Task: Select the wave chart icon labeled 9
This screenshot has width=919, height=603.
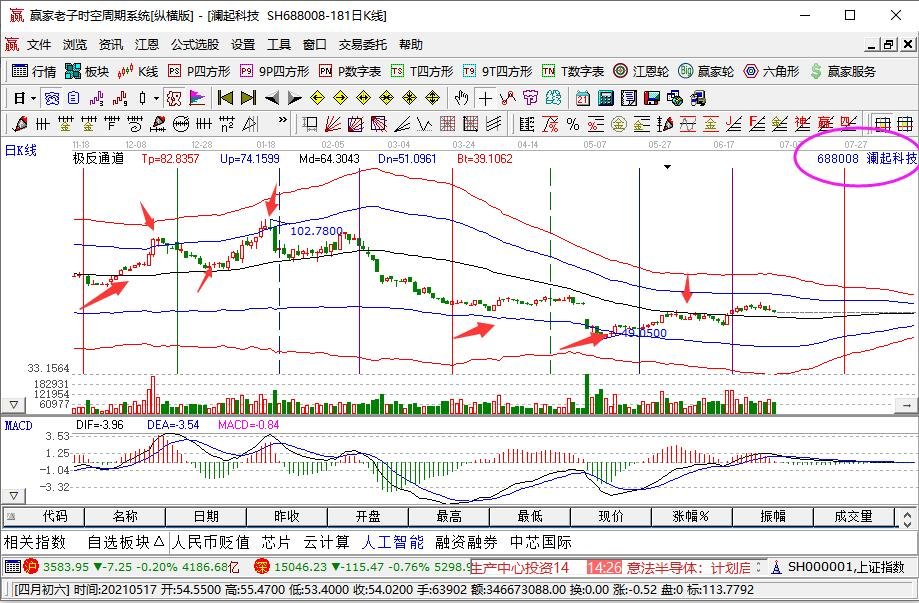Action: (120, 98)
